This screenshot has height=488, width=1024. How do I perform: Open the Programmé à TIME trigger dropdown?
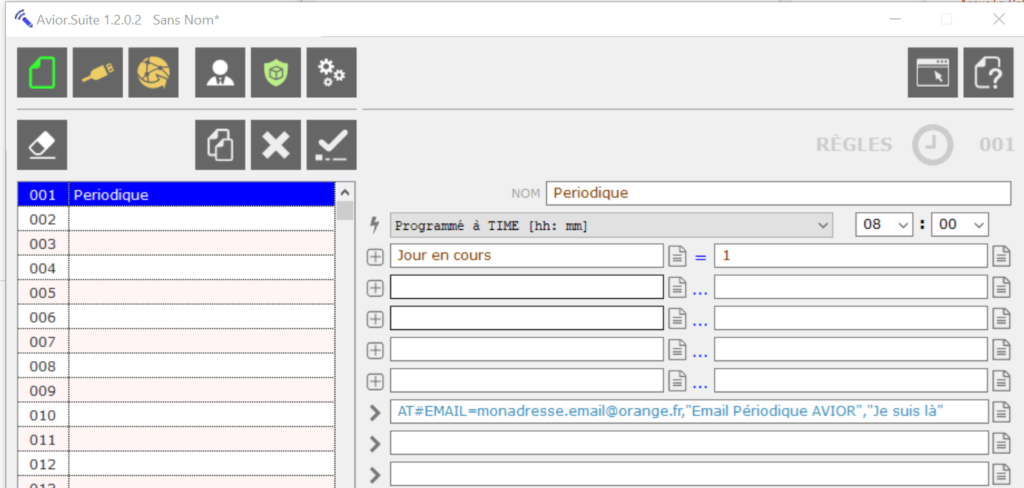611,225
